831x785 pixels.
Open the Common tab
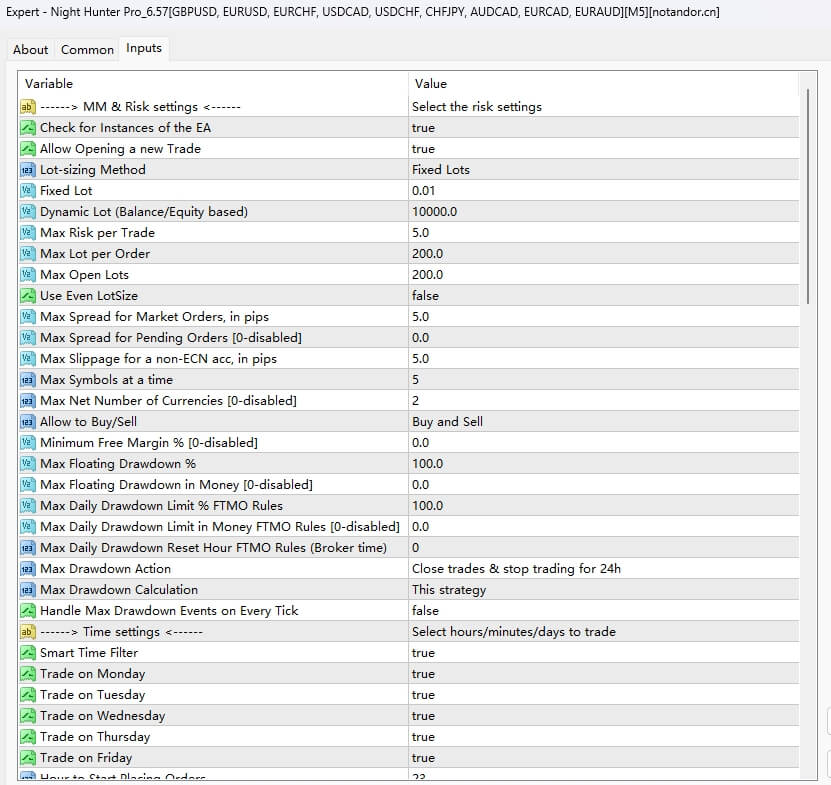tap(87, 50)
